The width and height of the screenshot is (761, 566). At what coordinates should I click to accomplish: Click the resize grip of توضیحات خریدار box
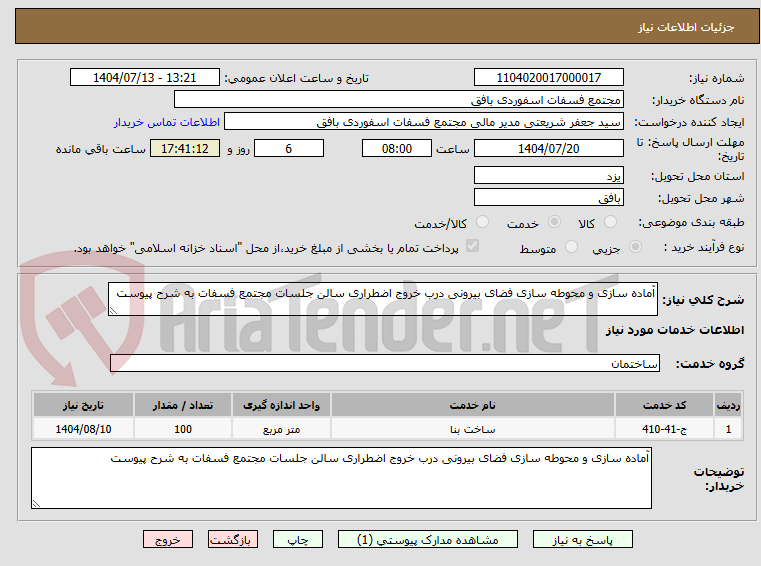(36, 504)
